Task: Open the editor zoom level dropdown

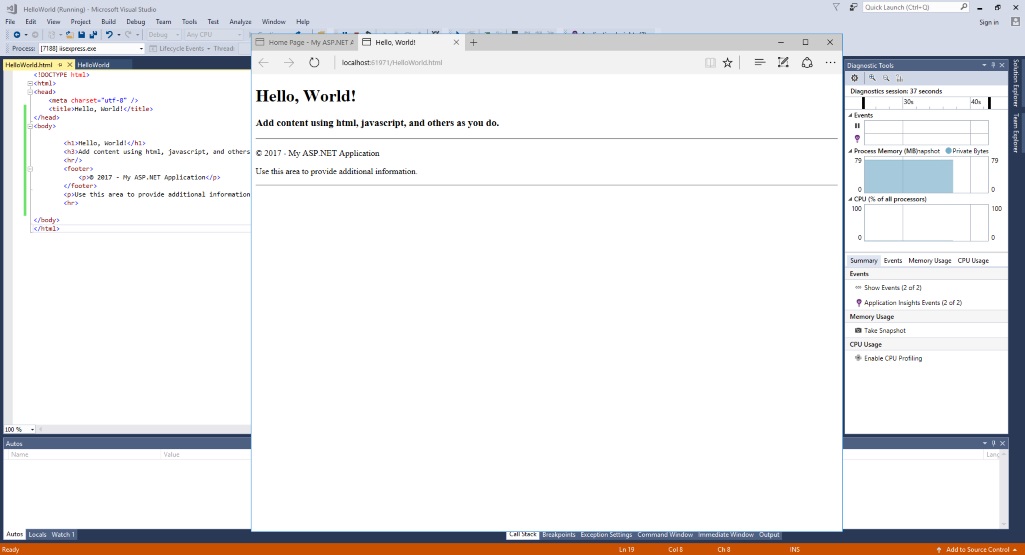Action: tap(32, 429)
